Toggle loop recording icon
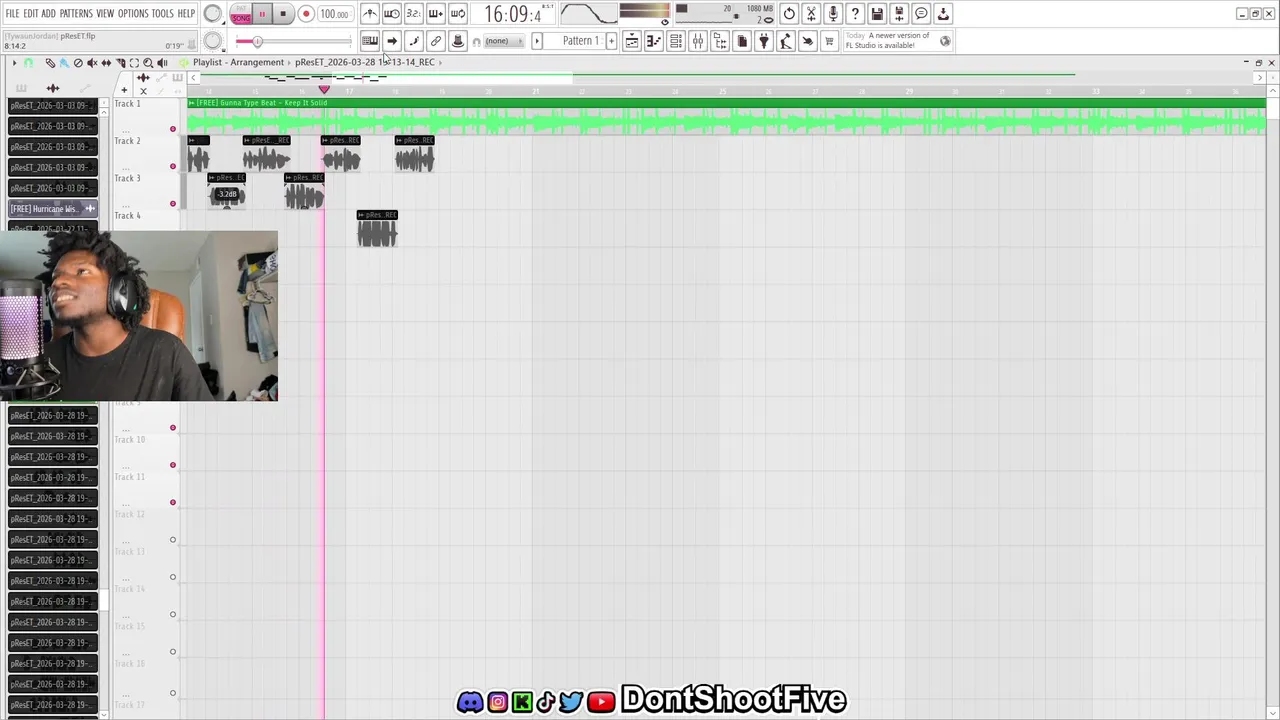The image size is (1280, 720). [457, 14]
